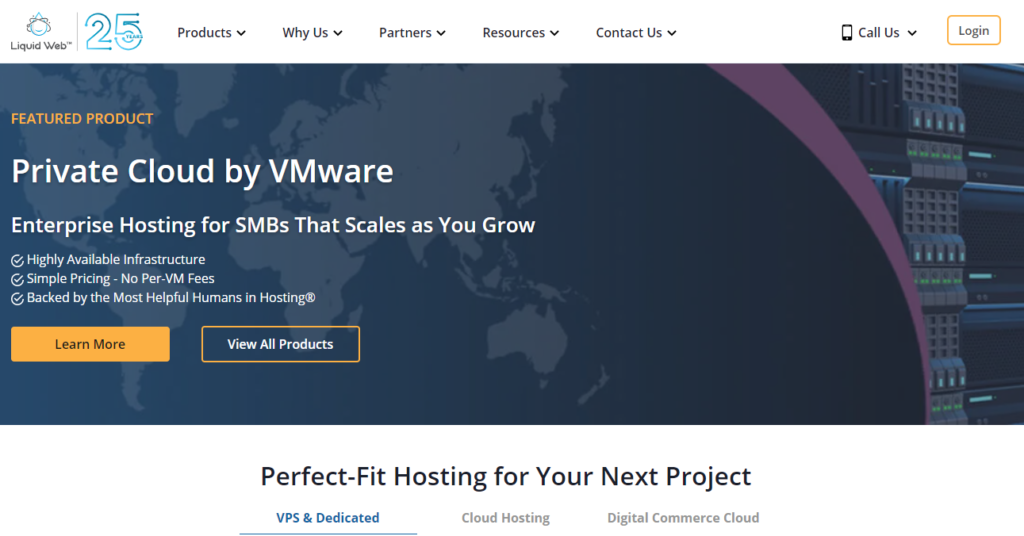Click Backed by the Most Helpful Humans text
This screenshot has width=1024, height=536.
(170, 298)
